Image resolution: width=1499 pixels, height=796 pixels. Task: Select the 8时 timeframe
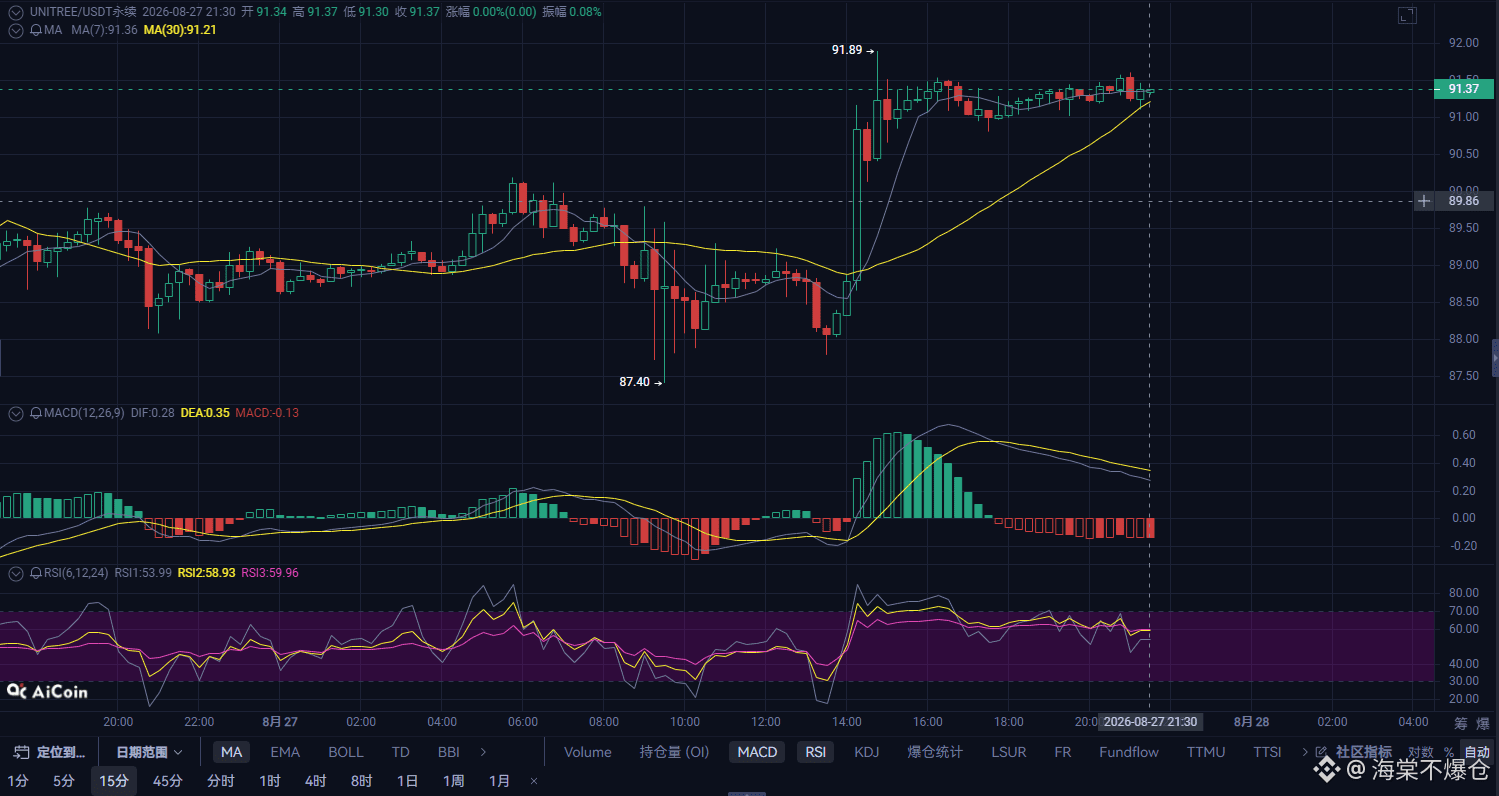[362, 781]
